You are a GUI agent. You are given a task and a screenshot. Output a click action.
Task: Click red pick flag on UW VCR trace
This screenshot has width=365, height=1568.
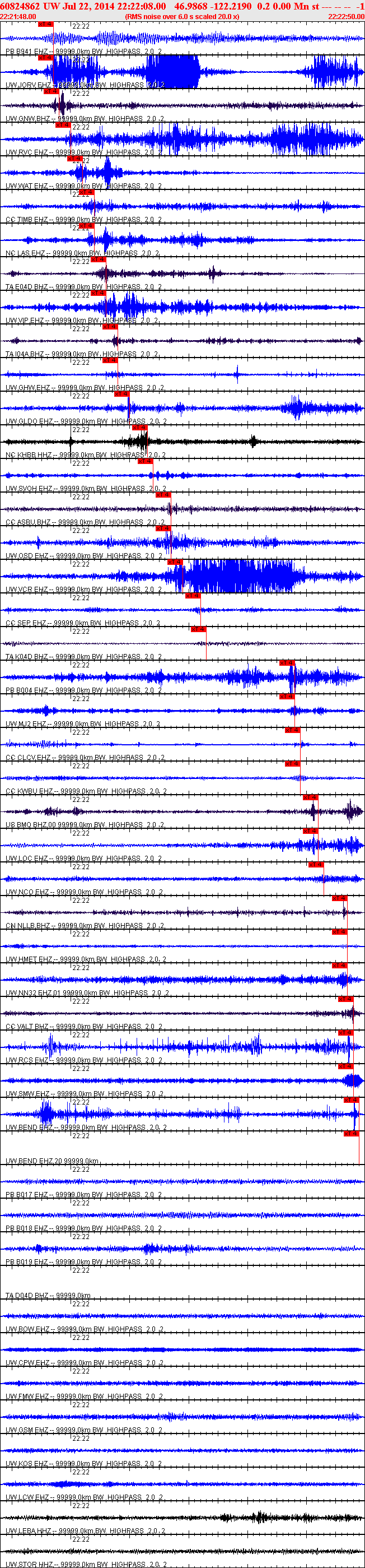click(x=175, y=563)
